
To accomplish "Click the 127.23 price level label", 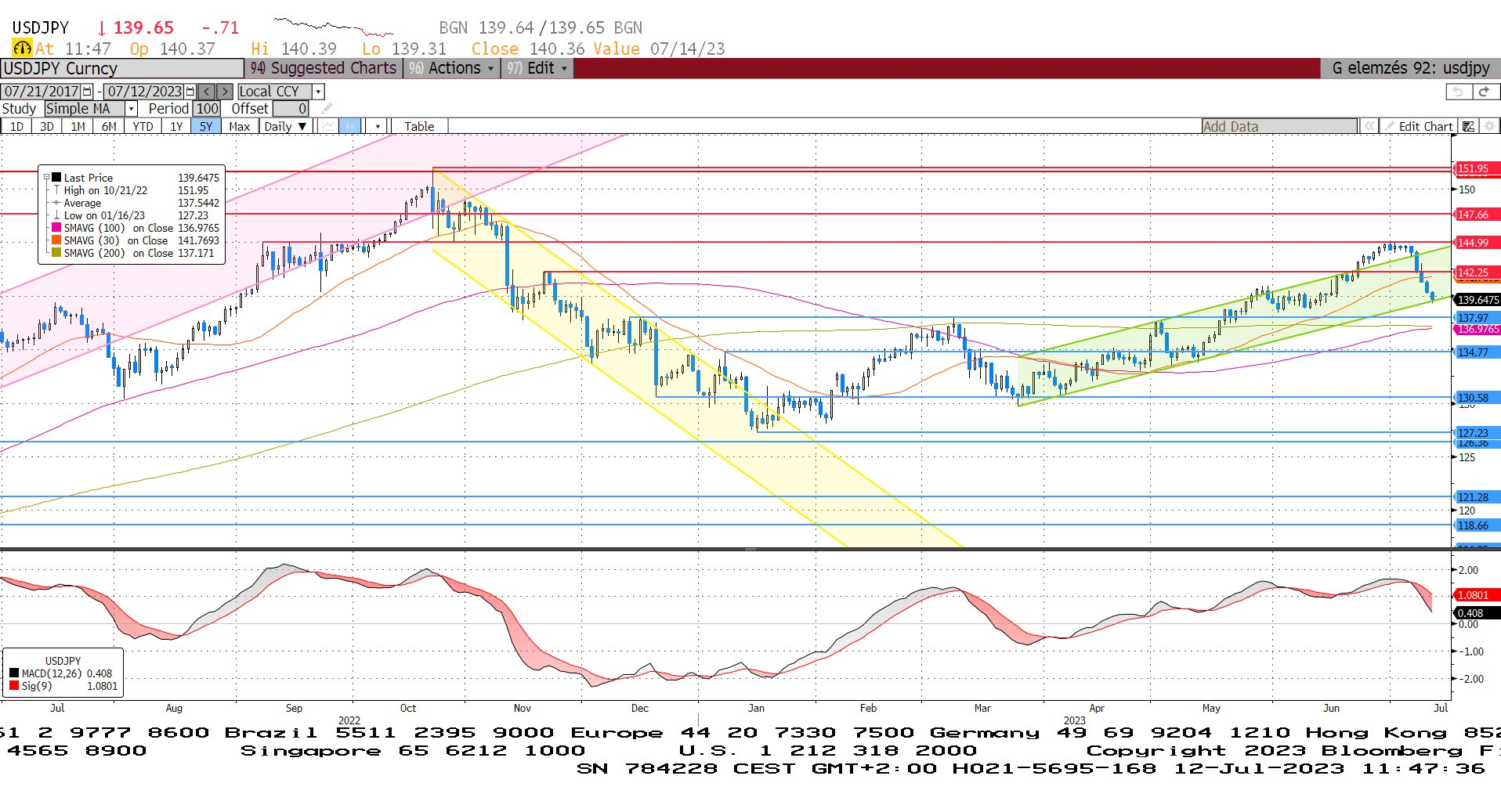I will (x=1476, y=433).
